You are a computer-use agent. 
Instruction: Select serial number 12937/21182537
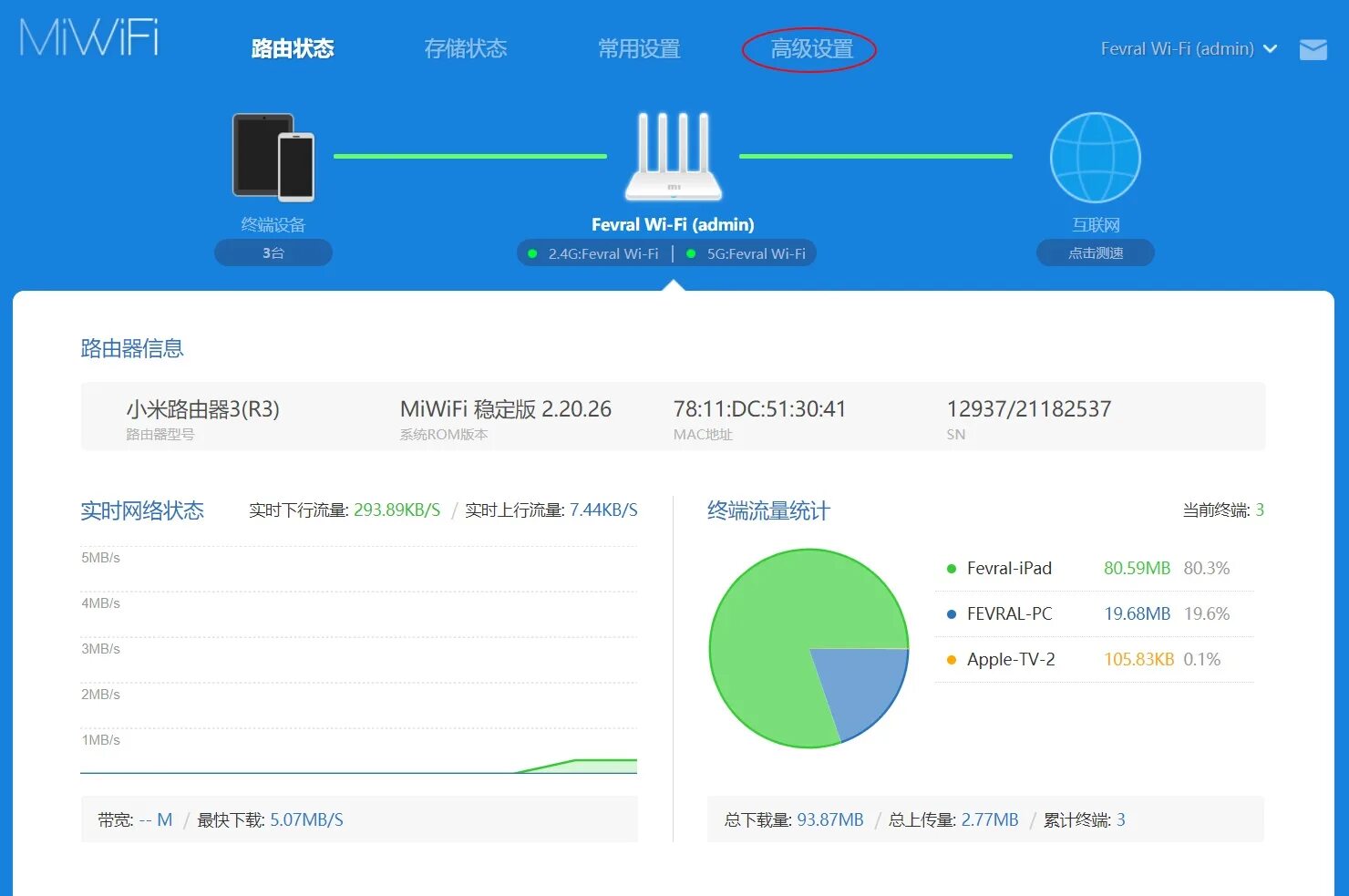(1029, 409)
